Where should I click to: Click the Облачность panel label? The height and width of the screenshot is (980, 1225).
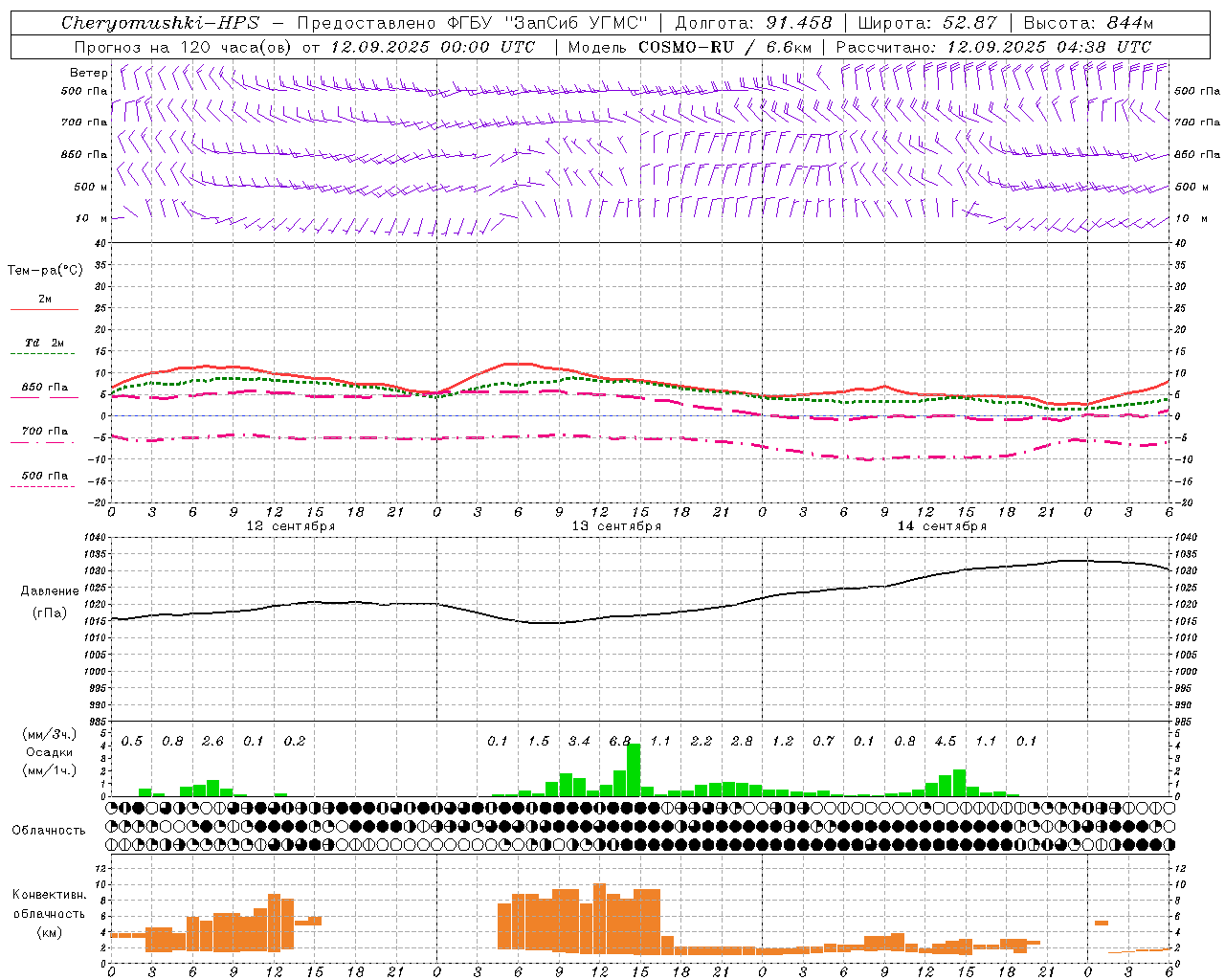(49, 831)
